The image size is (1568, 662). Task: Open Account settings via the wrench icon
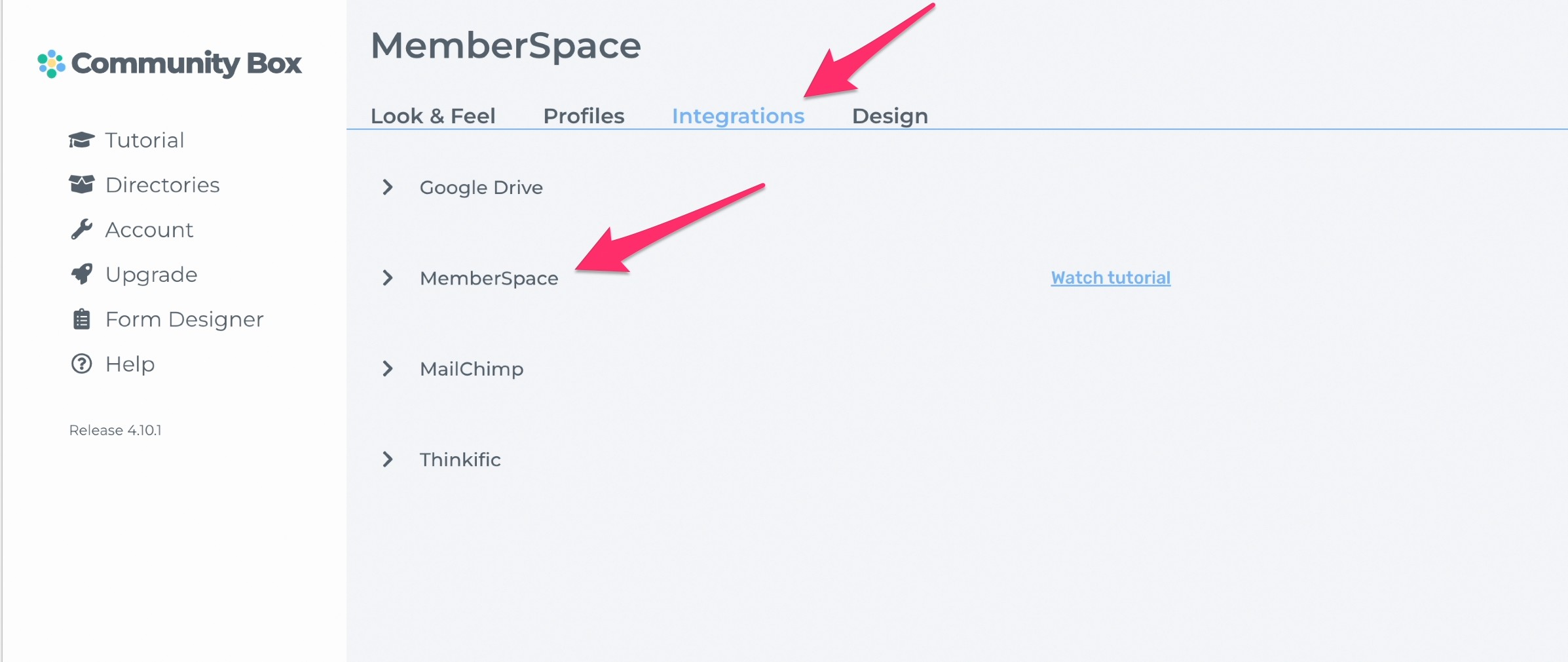pos(81,229)
